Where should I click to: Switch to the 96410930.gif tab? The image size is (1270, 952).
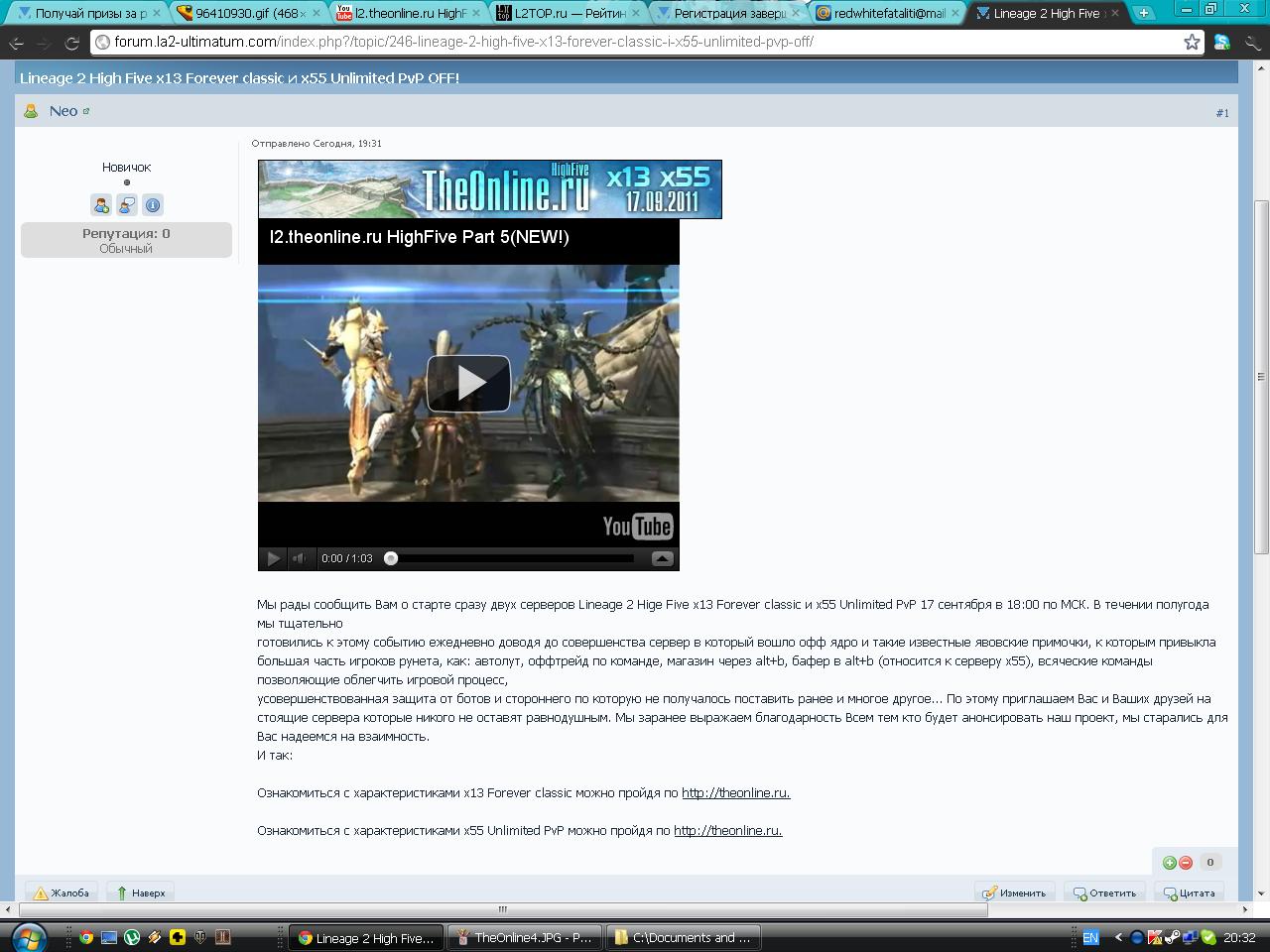(x=248, y=13)
